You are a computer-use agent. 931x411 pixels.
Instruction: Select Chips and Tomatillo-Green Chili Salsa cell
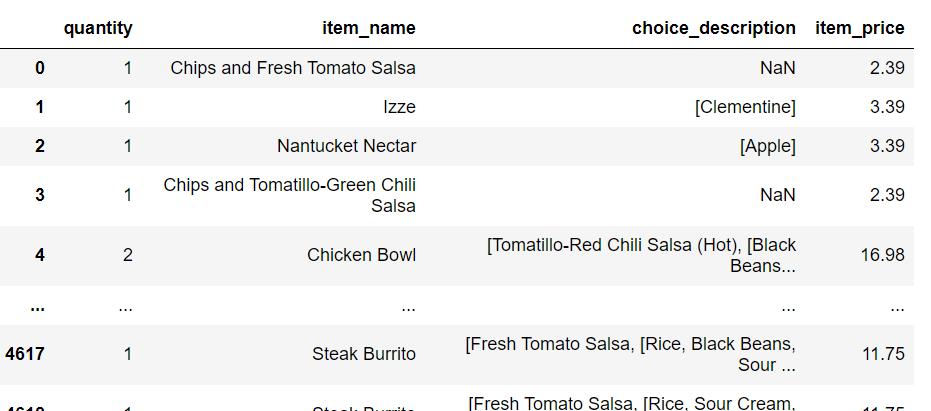(289, 195)
